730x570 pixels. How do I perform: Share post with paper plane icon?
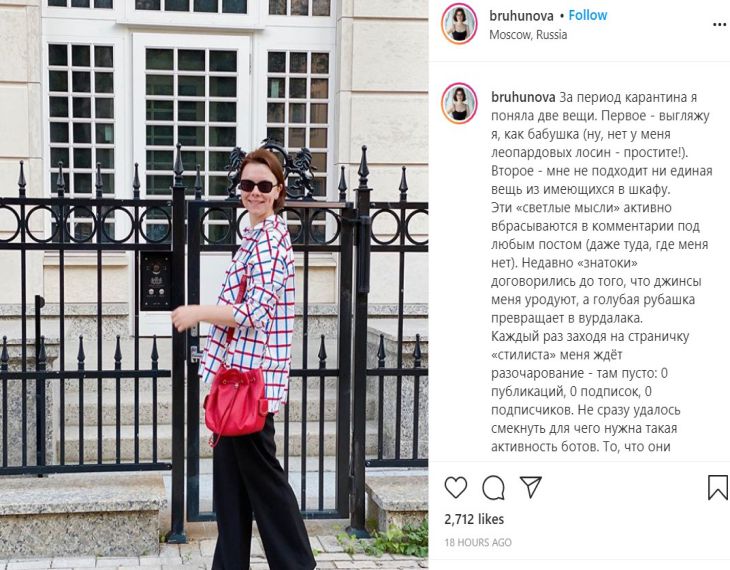coord(531,487)
